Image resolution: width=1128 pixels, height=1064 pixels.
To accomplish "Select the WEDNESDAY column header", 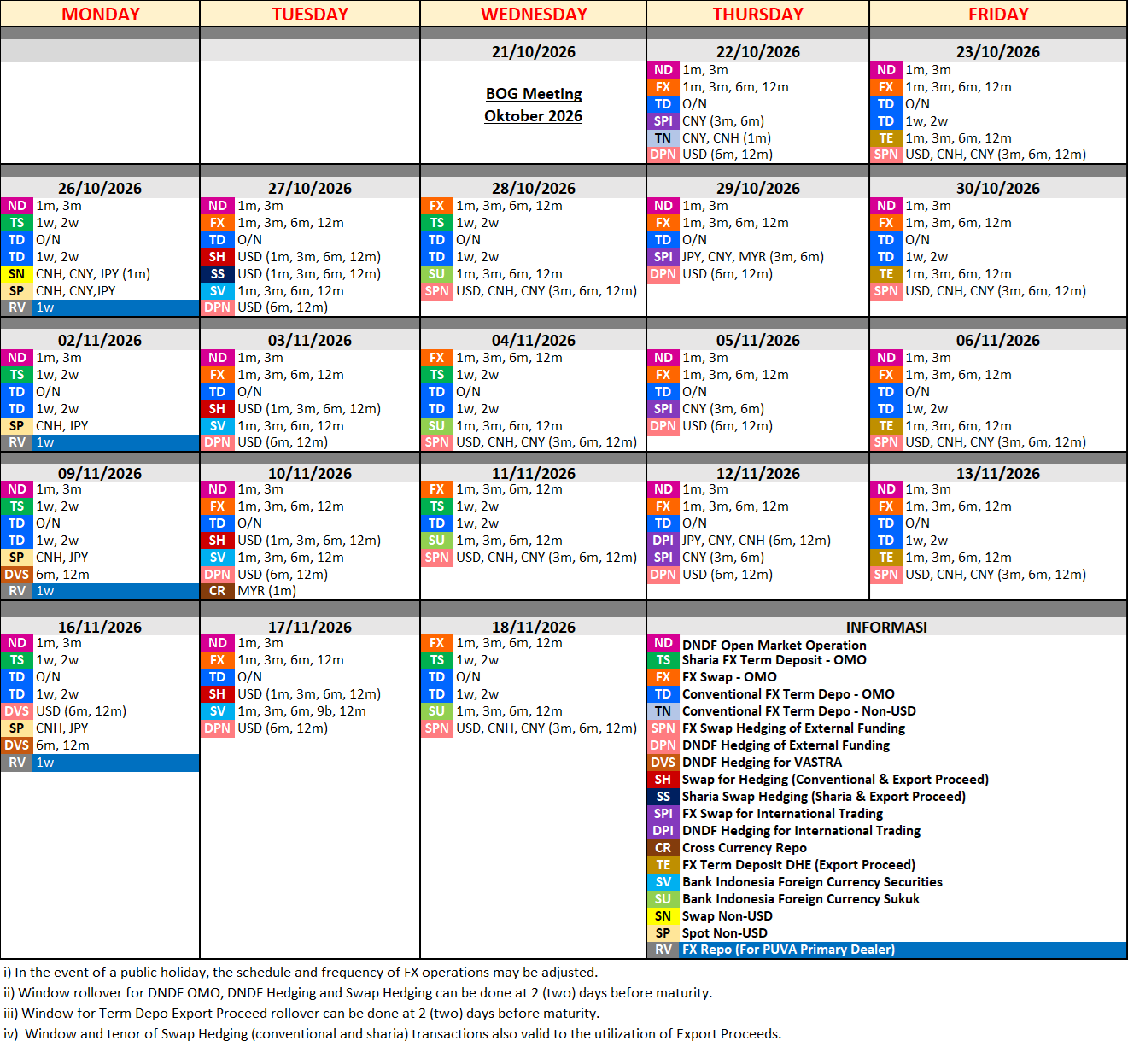I will click(x=534, y=14).
